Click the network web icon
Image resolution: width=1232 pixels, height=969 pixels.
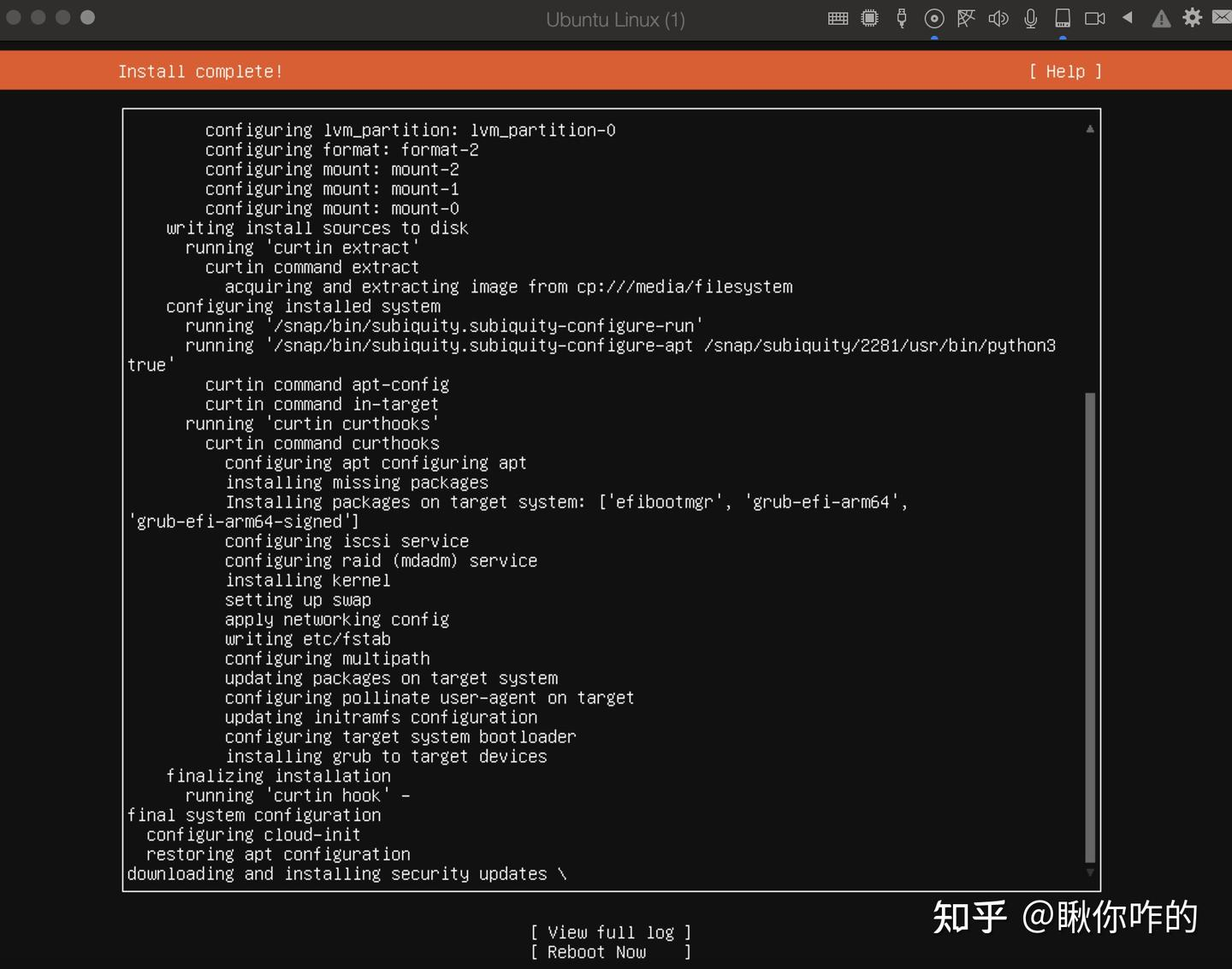(x=966, y=19)
